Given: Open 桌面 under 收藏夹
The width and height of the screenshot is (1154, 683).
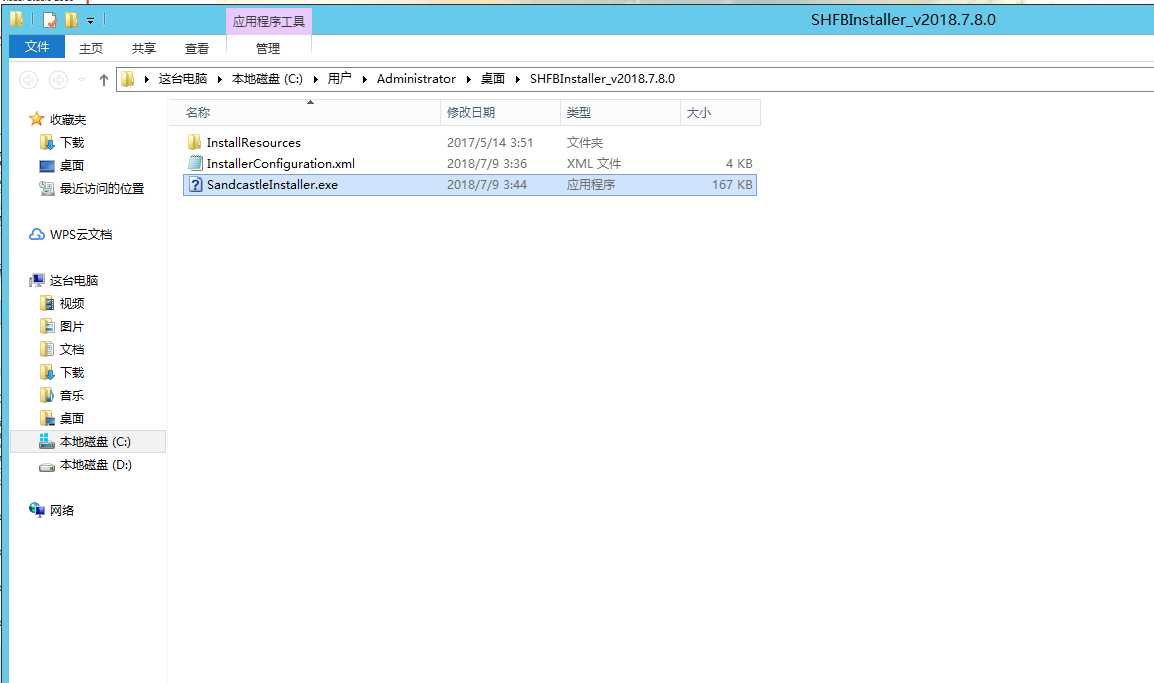Looking at the screenshot, I should (x=71, y=166).
